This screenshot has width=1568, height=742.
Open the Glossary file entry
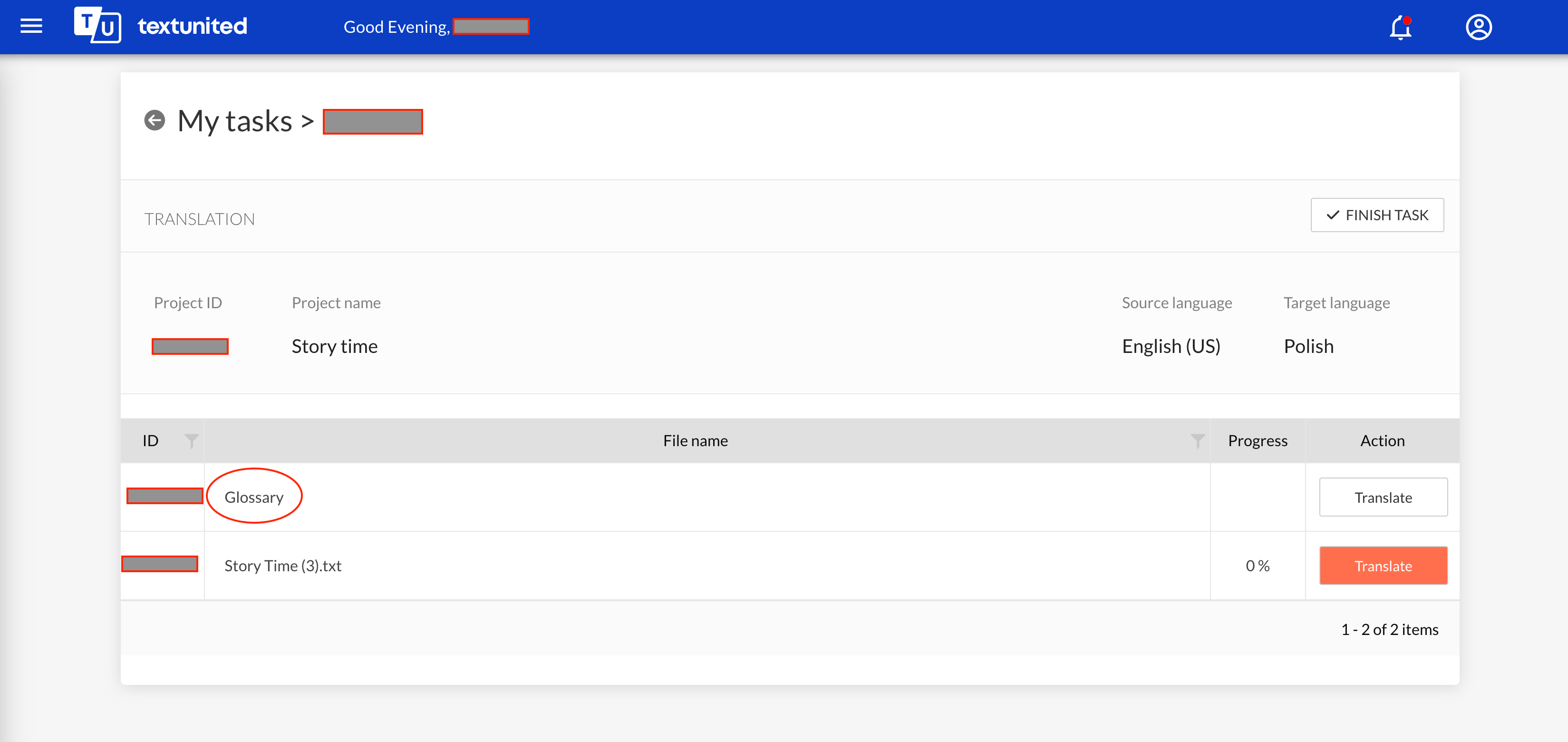[253, 497]
